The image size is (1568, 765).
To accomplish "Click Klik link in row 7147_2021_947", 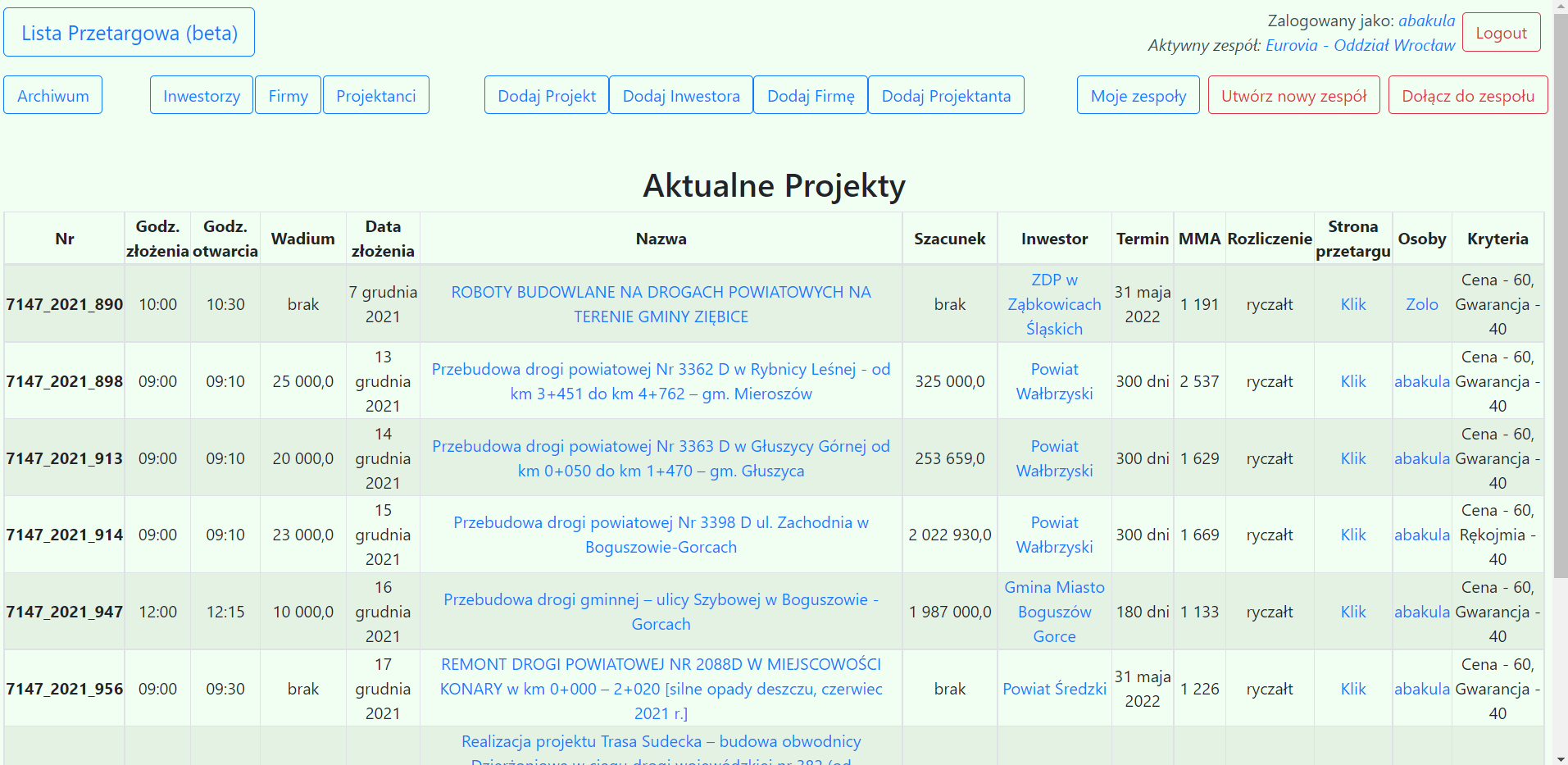I will pos(1352,612).
